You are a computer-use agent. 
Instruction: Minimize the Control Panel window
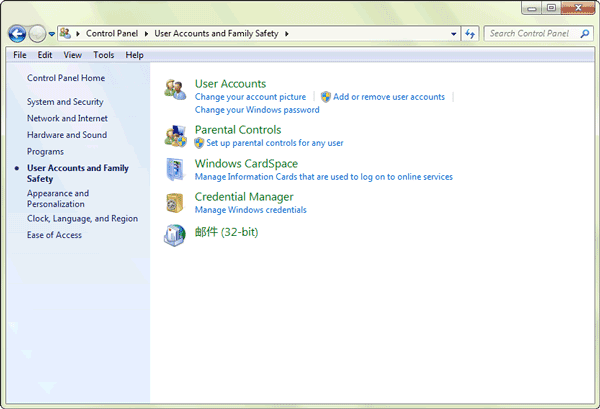(x=532, y=8)
